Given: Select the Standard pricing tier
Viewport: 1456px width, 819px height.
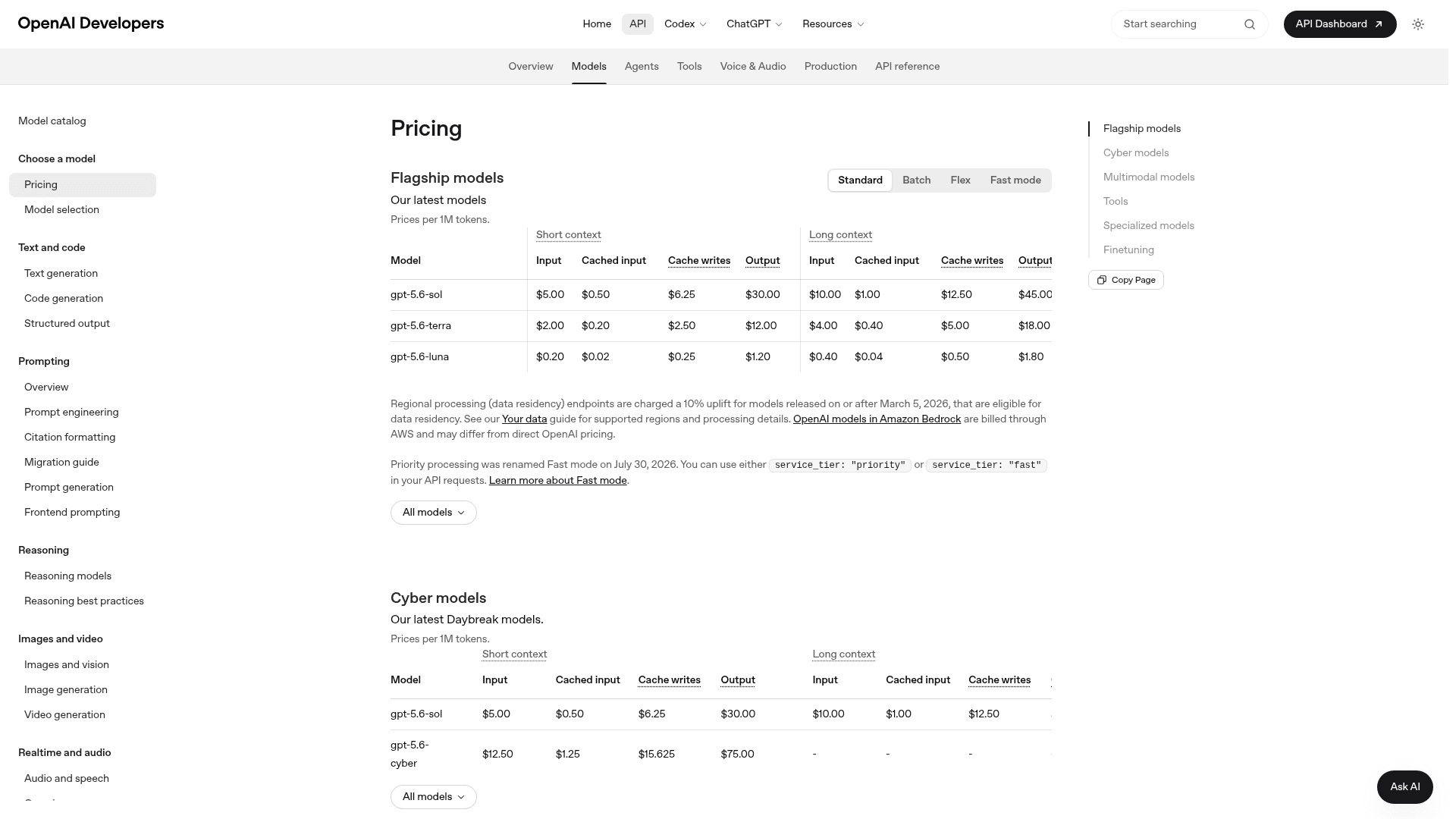Looking at the screenshot, I should [860, 180].
